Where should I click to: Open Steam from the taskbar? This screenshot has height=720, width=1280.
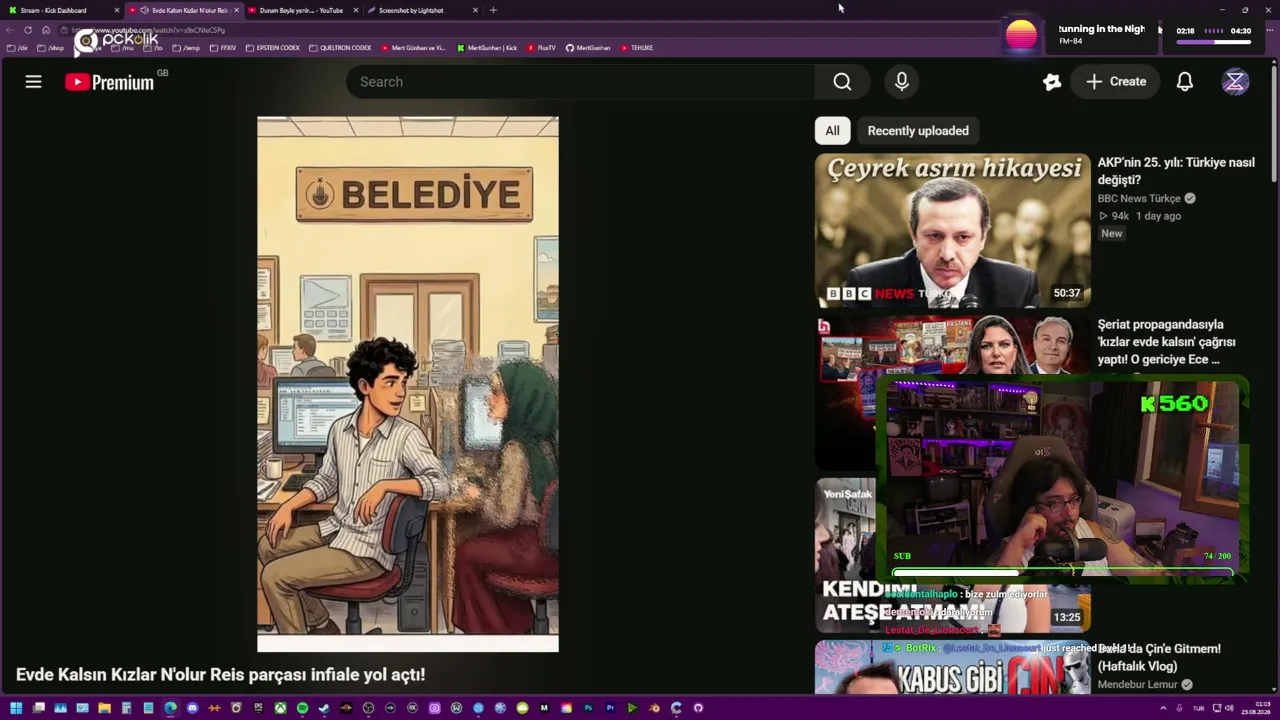[x=324, y=708]
